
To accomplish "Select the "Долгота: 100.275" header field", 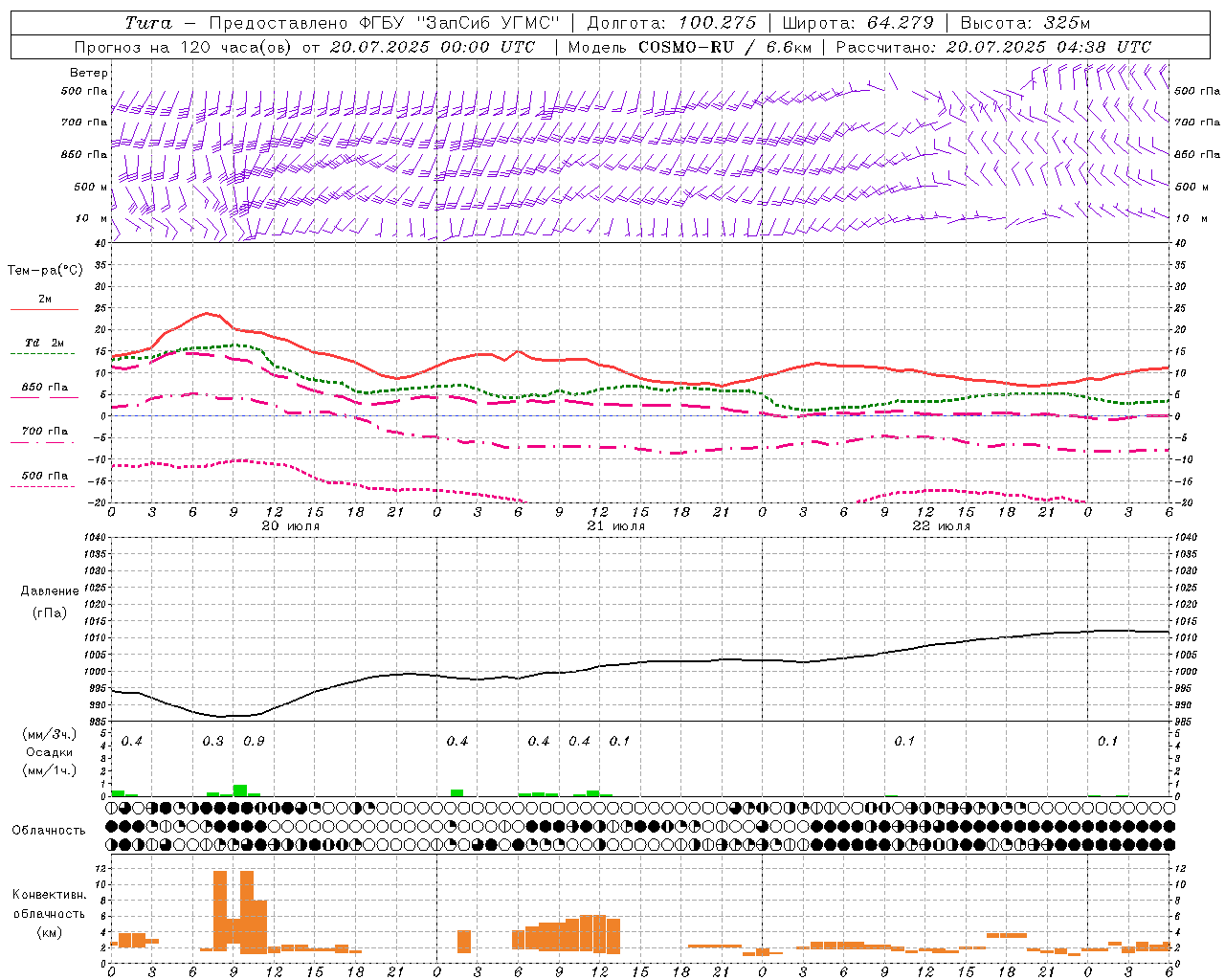I will point(671,23).
